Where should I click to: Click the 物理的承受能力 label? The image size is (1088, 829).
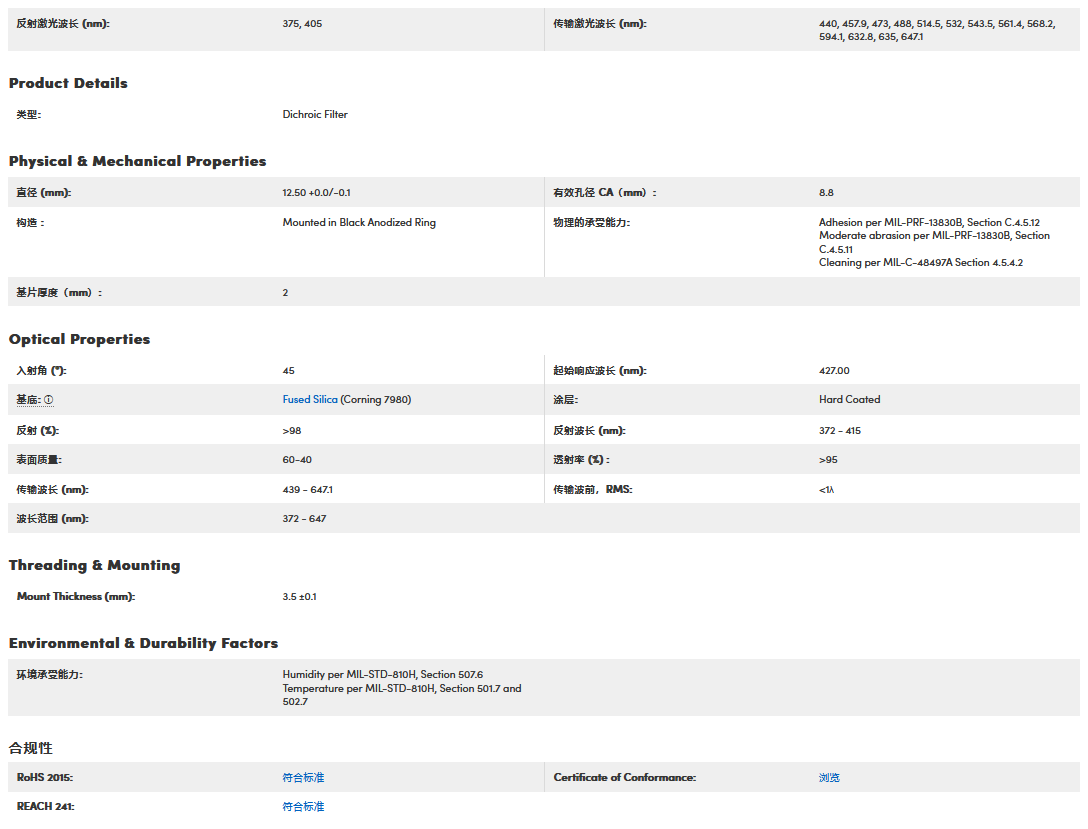tap(591, 223)
